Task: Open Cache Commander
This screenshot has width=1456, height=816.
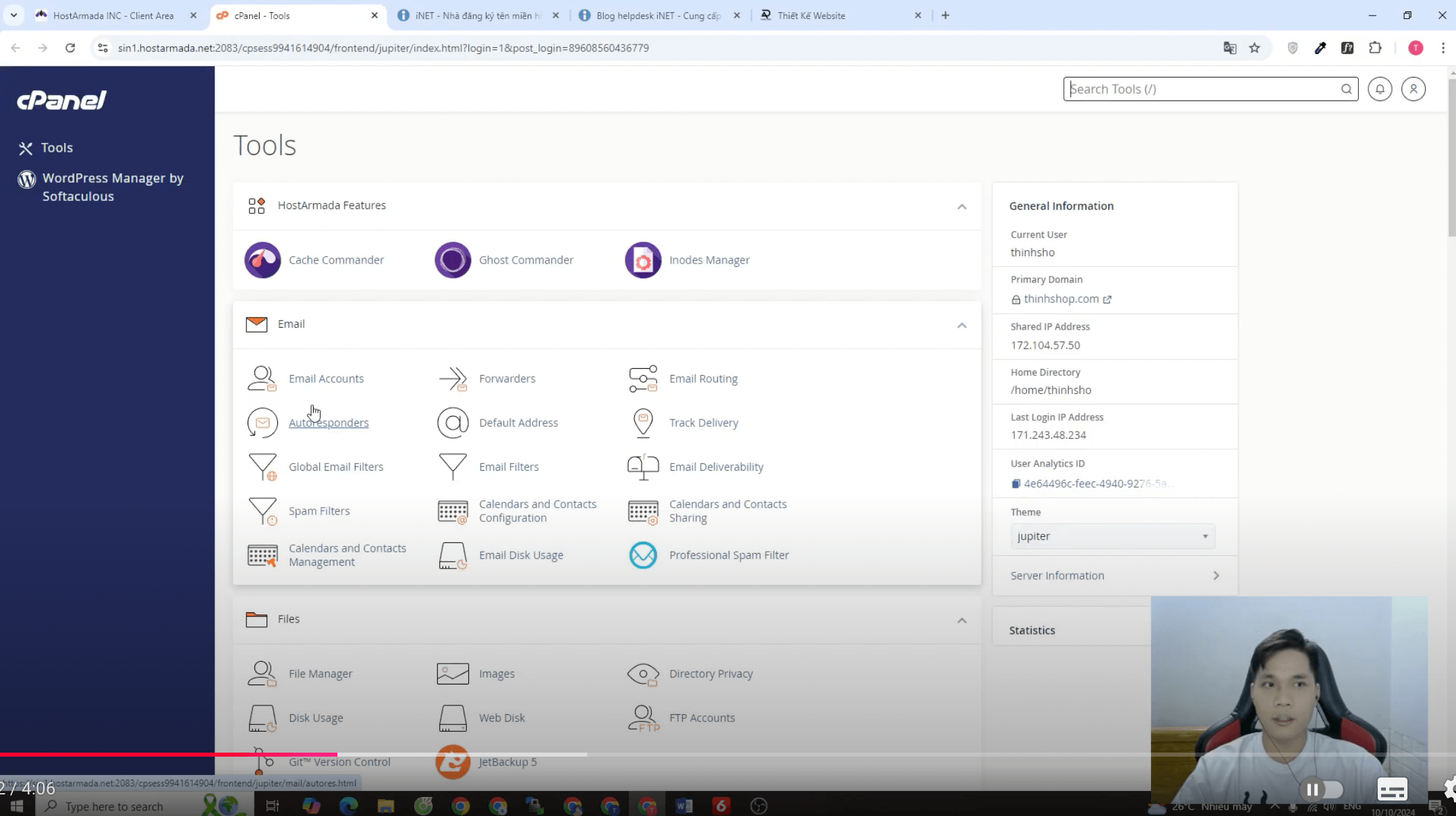Action: pyautogui.click(x=335, y=260)
